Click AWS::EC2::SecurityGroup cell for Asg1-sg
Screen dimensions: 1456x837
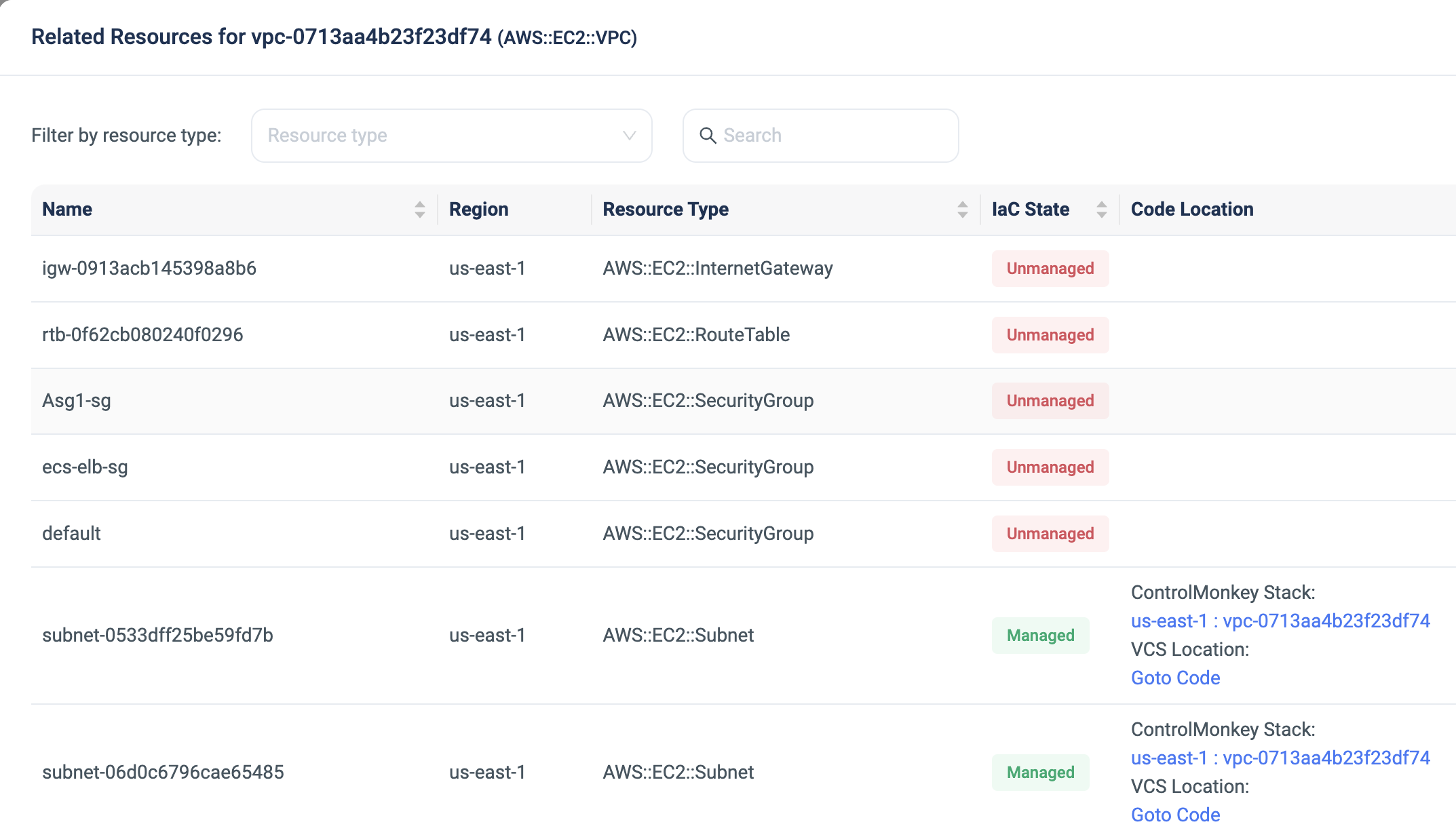coord(708,401)
